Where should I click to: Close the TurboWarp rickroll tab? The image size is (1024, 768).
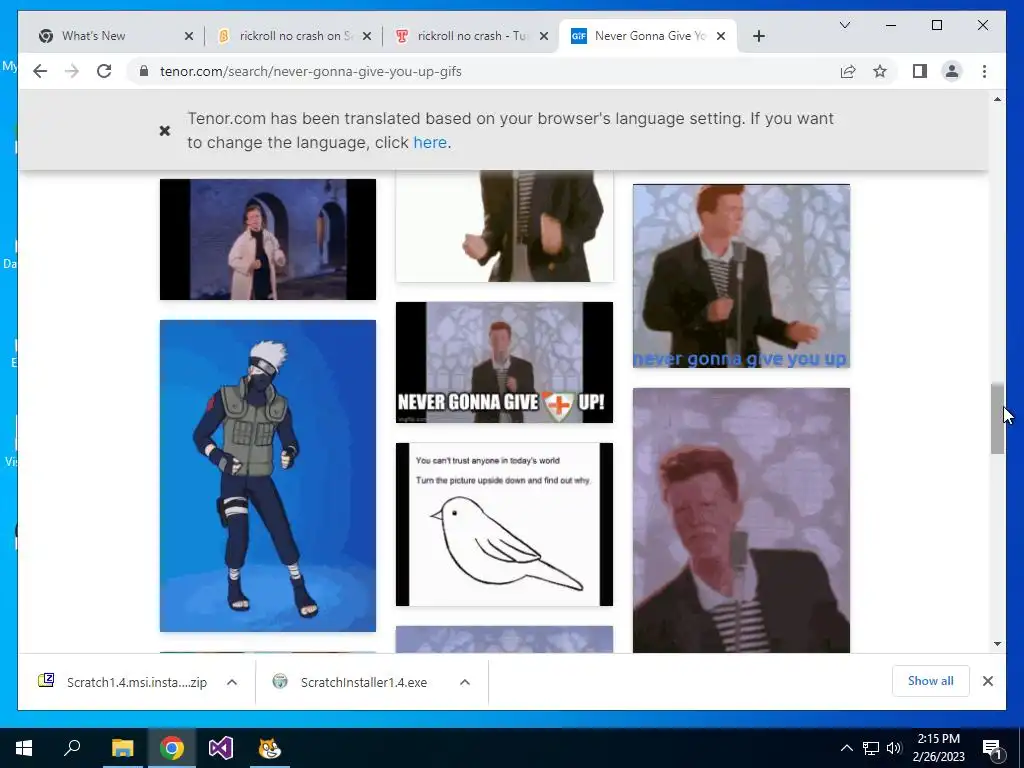click(x=543, y=36)
